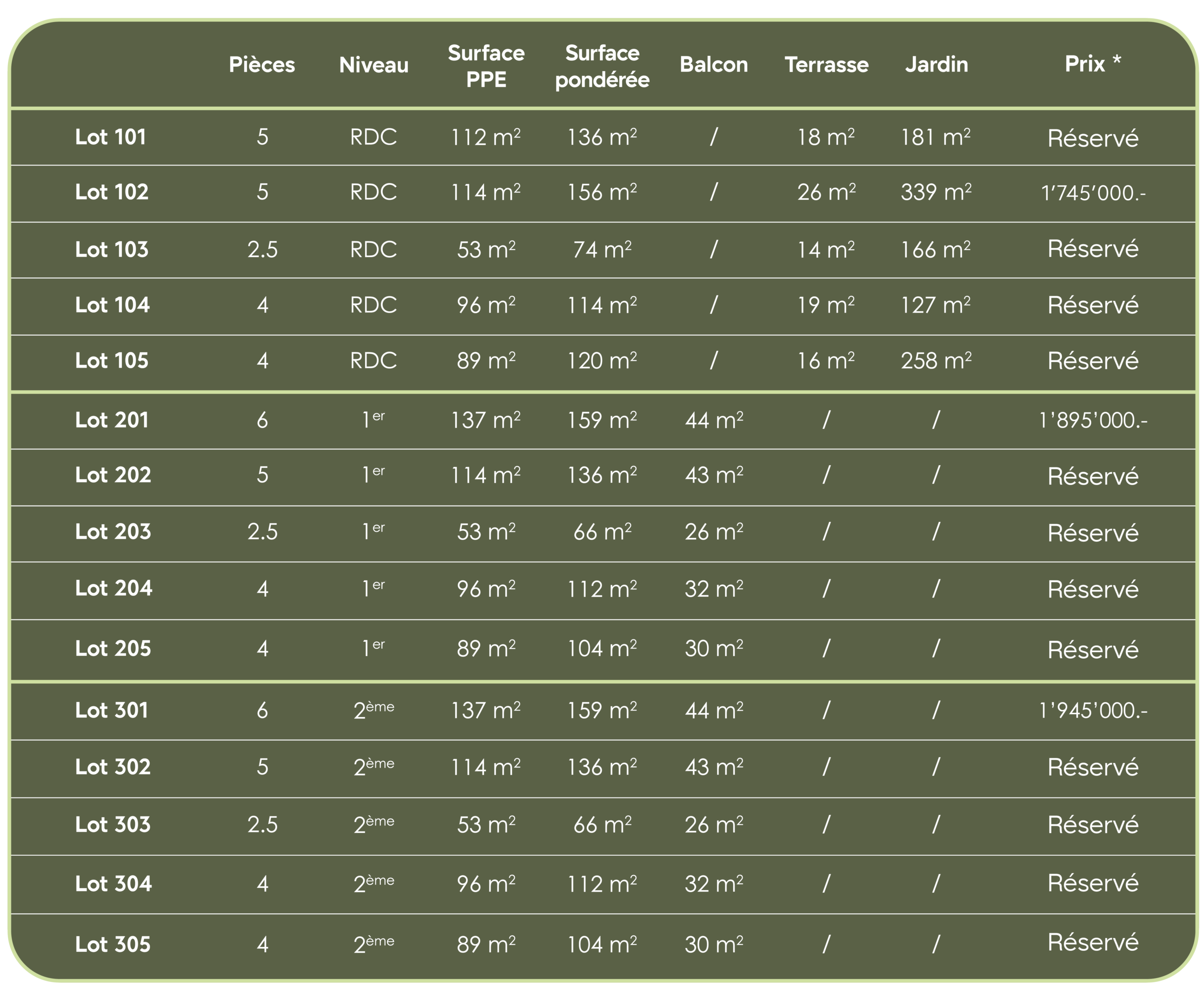This screenshot has width=1204, height=1003.
Task: Click the Prix * column header
Action: [x=1093, y=63]
